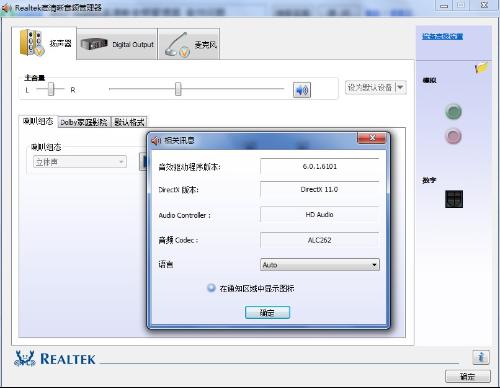Select the green analog audio jack
The height and width of the screenshot is (388, 500).
coord(453,111)
